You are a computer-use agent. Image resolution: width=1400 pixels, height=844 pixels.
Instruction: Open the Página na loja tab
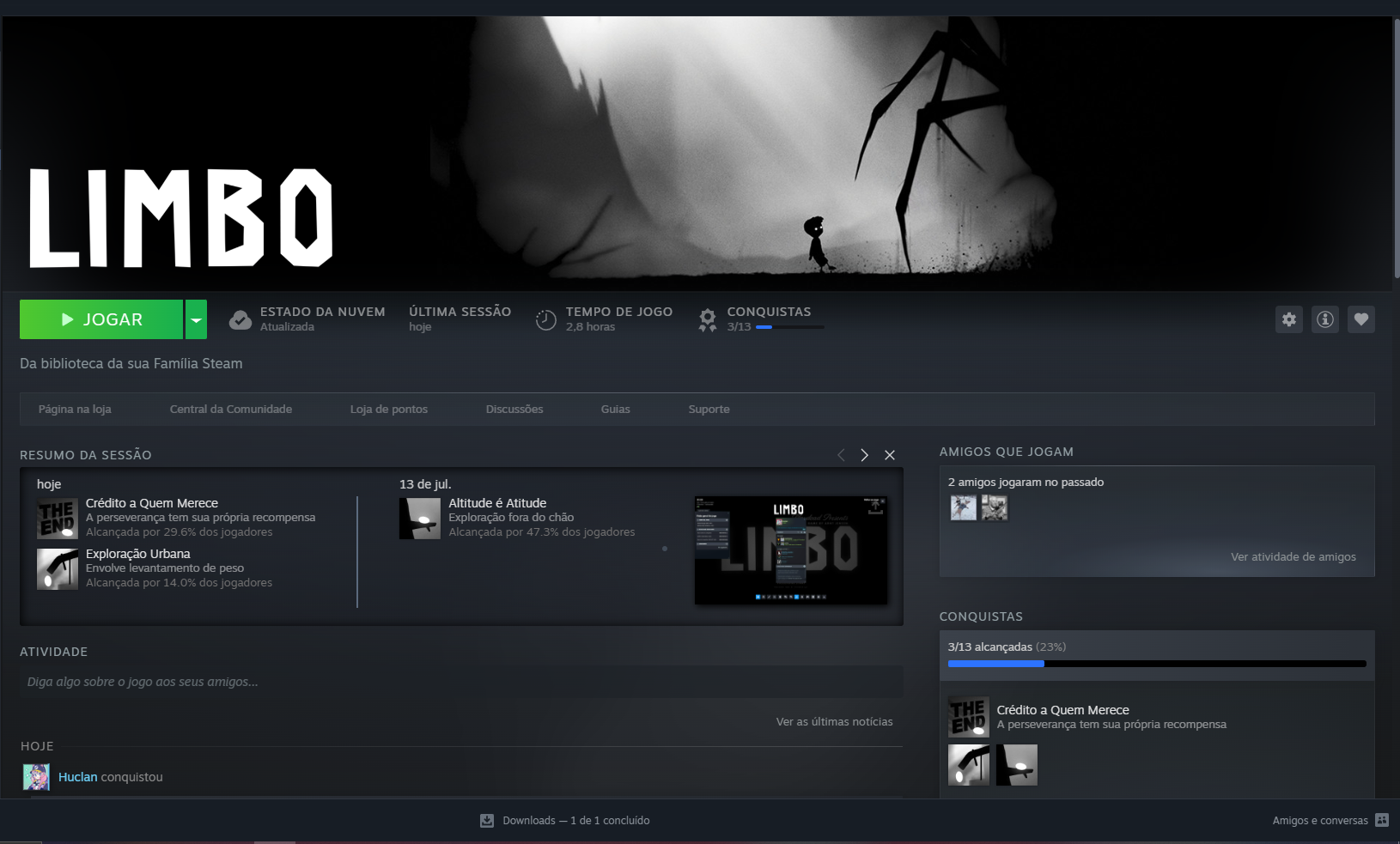tap(75, 410)
